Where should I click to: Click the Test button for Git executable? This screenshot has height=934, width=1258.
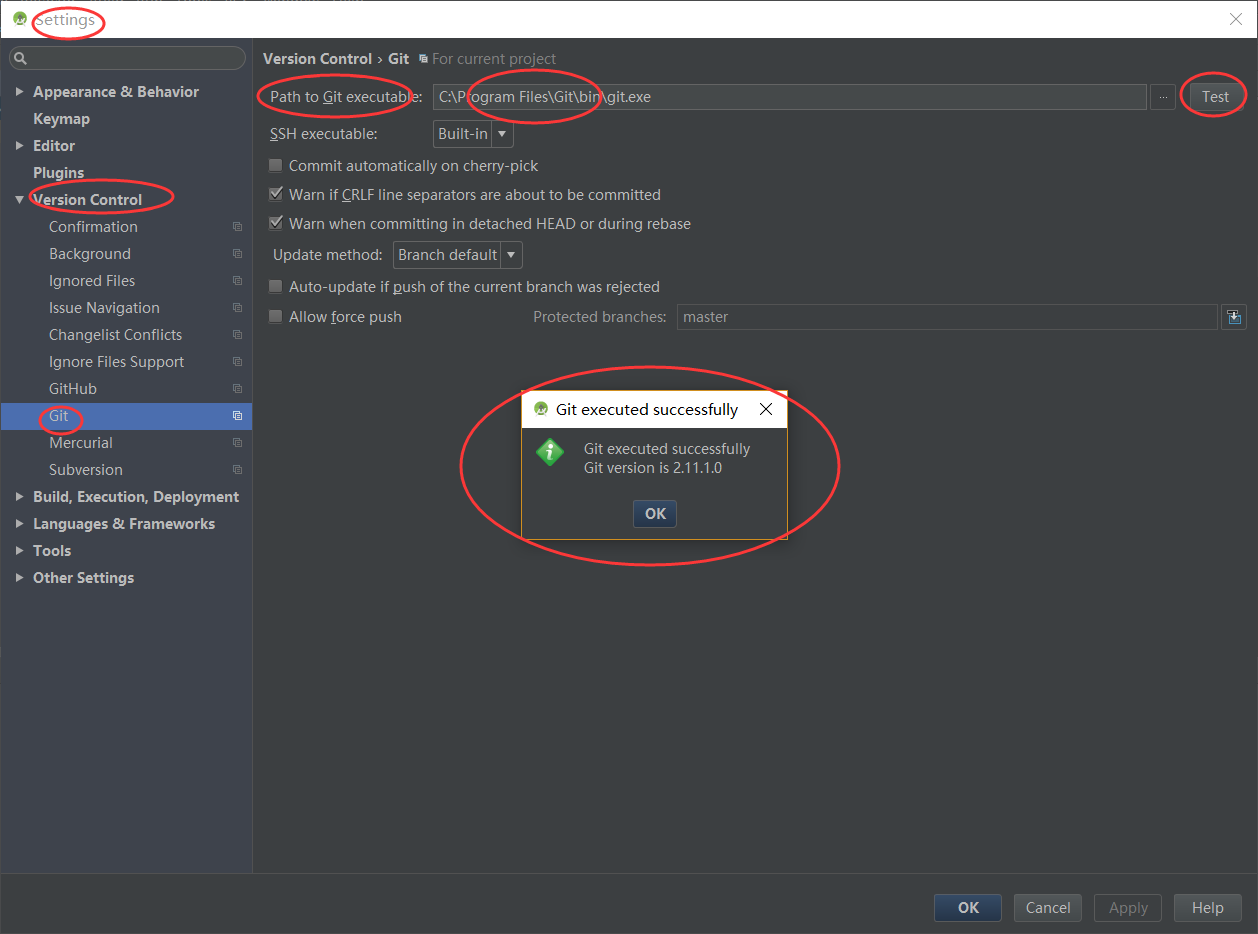[x=1215, y=97]
